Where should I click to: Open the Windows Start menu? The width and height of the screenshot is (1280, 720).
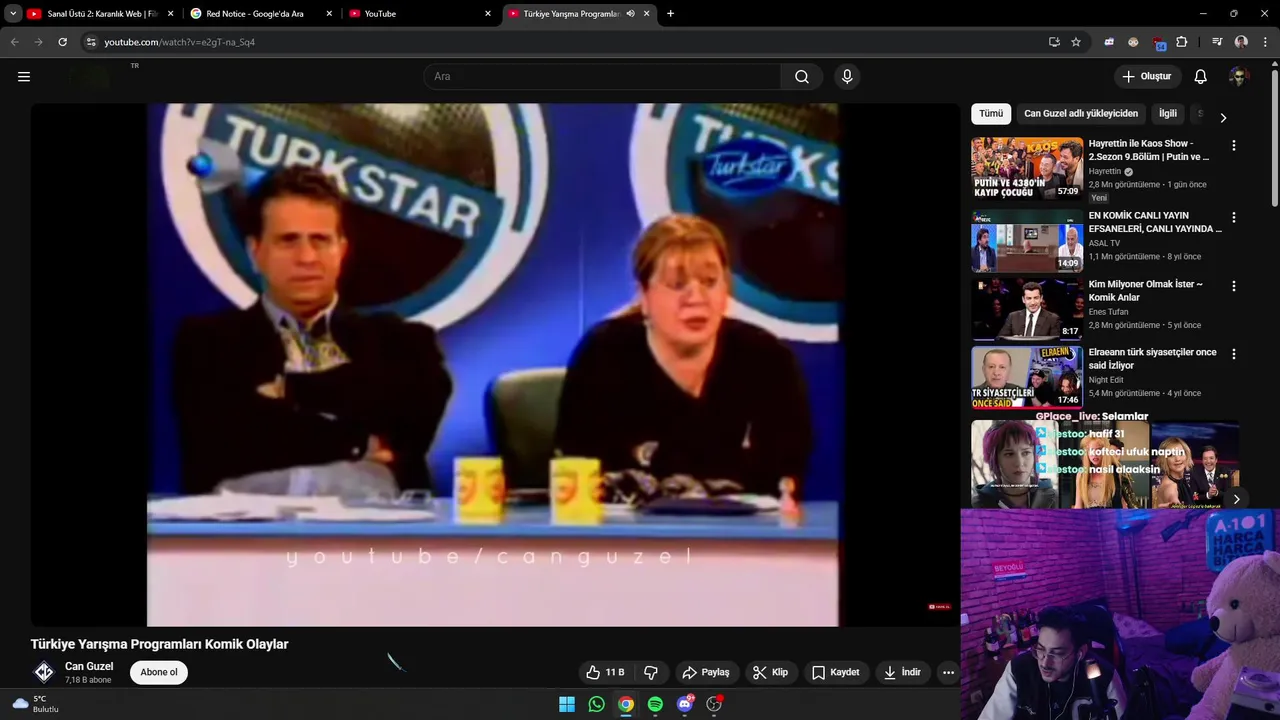(567, 704)
